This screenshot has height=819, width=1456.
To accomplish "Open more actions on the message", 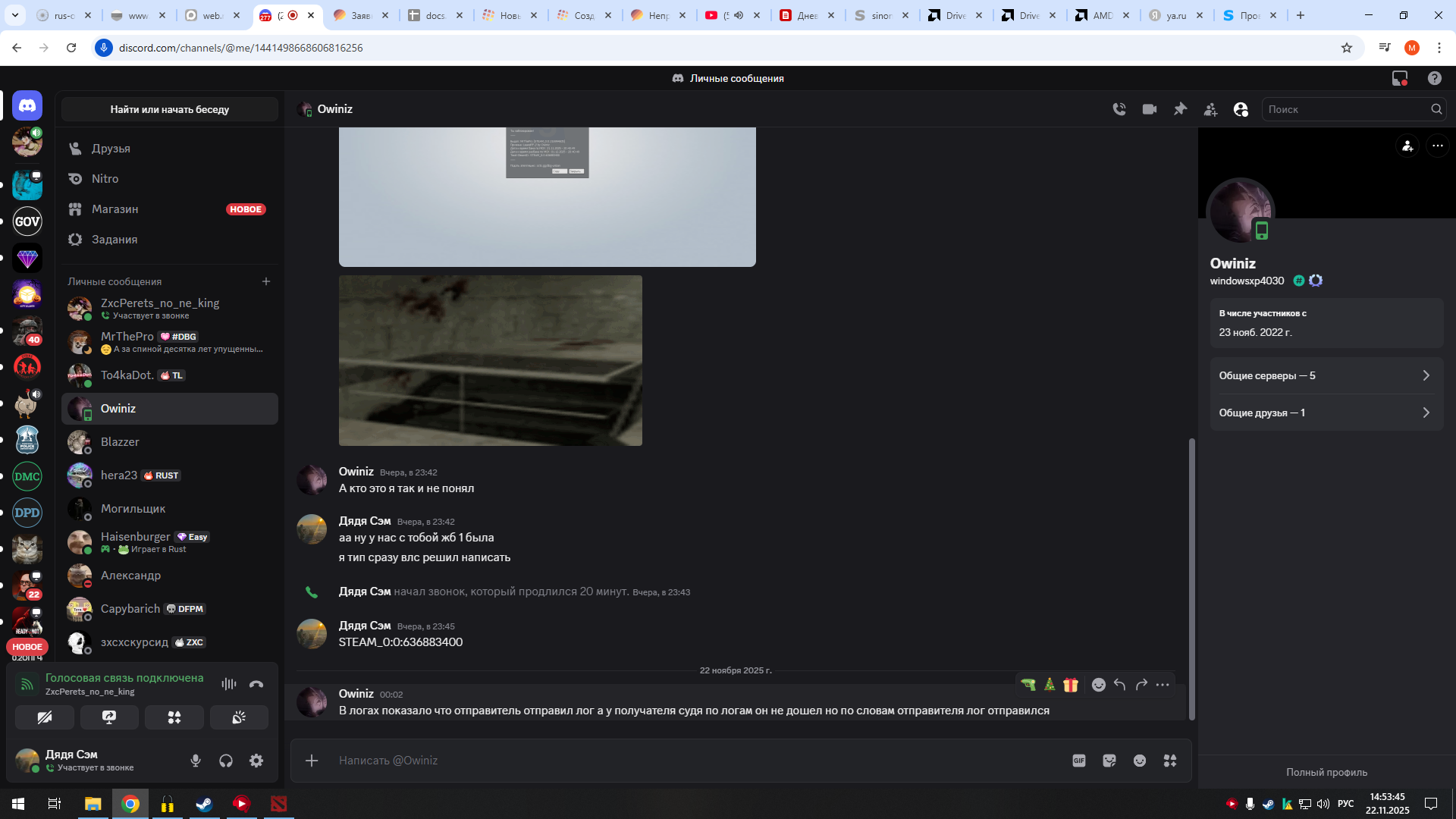I will point(1163,685).
